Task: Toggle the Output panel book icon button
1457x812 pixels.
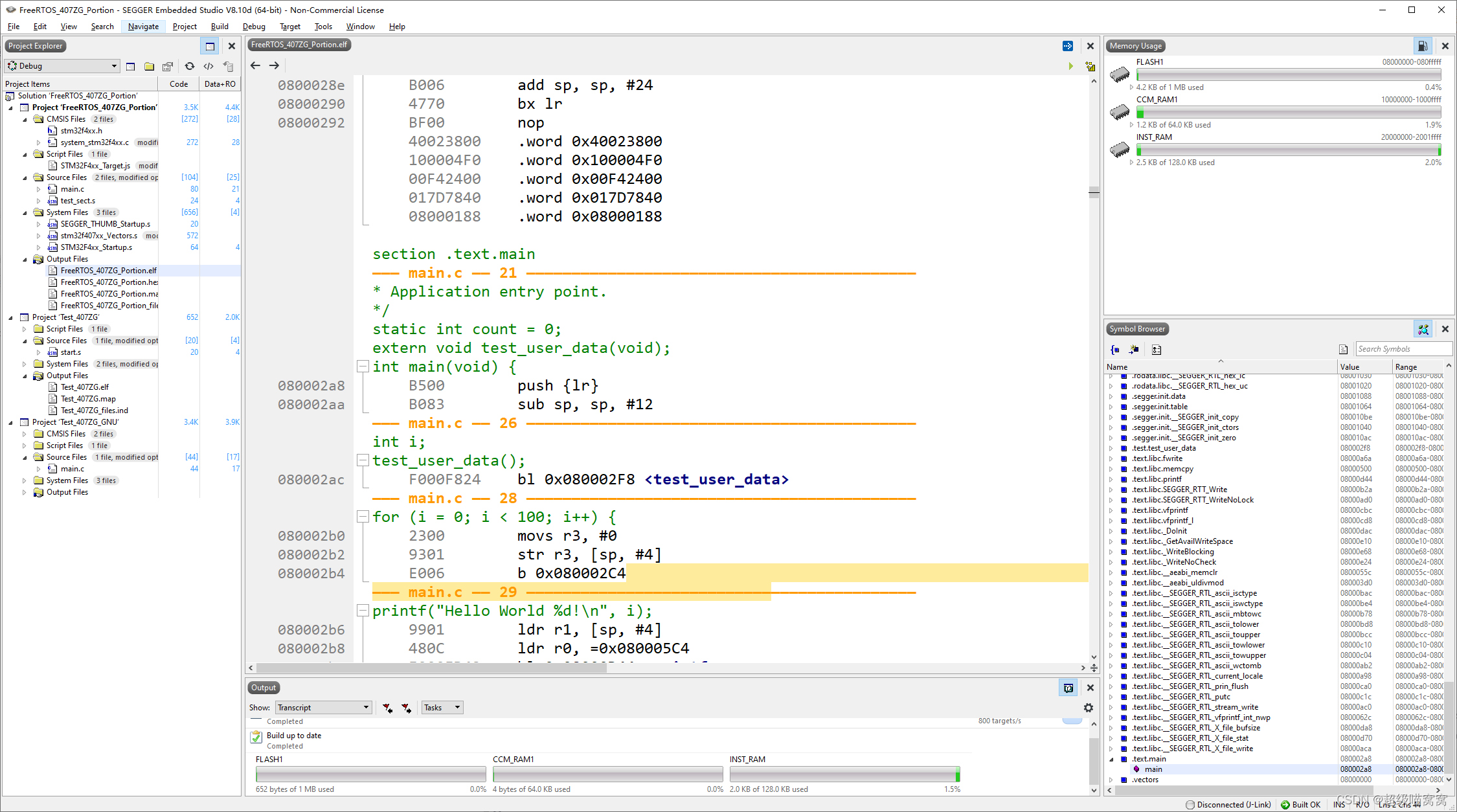Action: 1068,688
